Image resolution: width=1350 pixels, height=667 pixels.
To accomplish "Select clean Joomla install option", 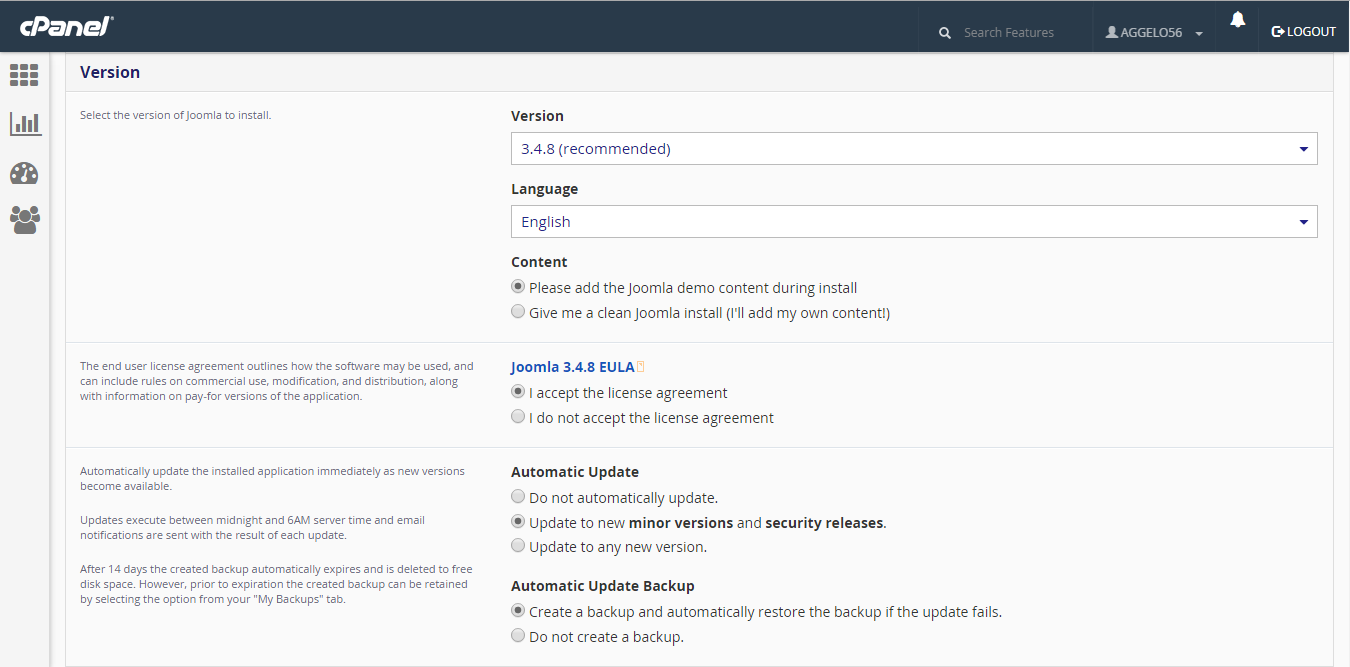I will click(x=518, y=312).
